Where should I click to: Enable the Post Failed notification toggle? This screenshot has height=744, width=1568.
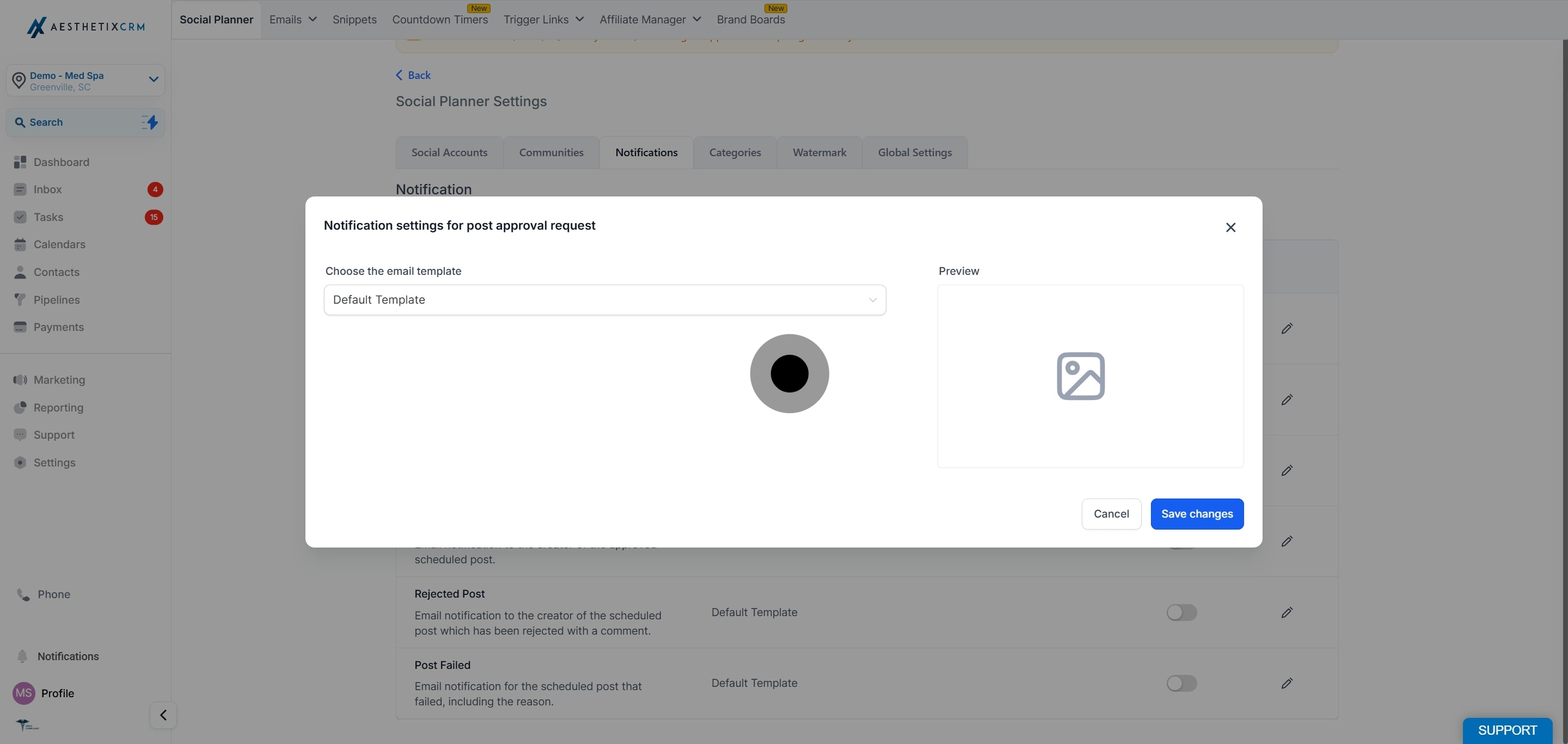point(1181,683)
